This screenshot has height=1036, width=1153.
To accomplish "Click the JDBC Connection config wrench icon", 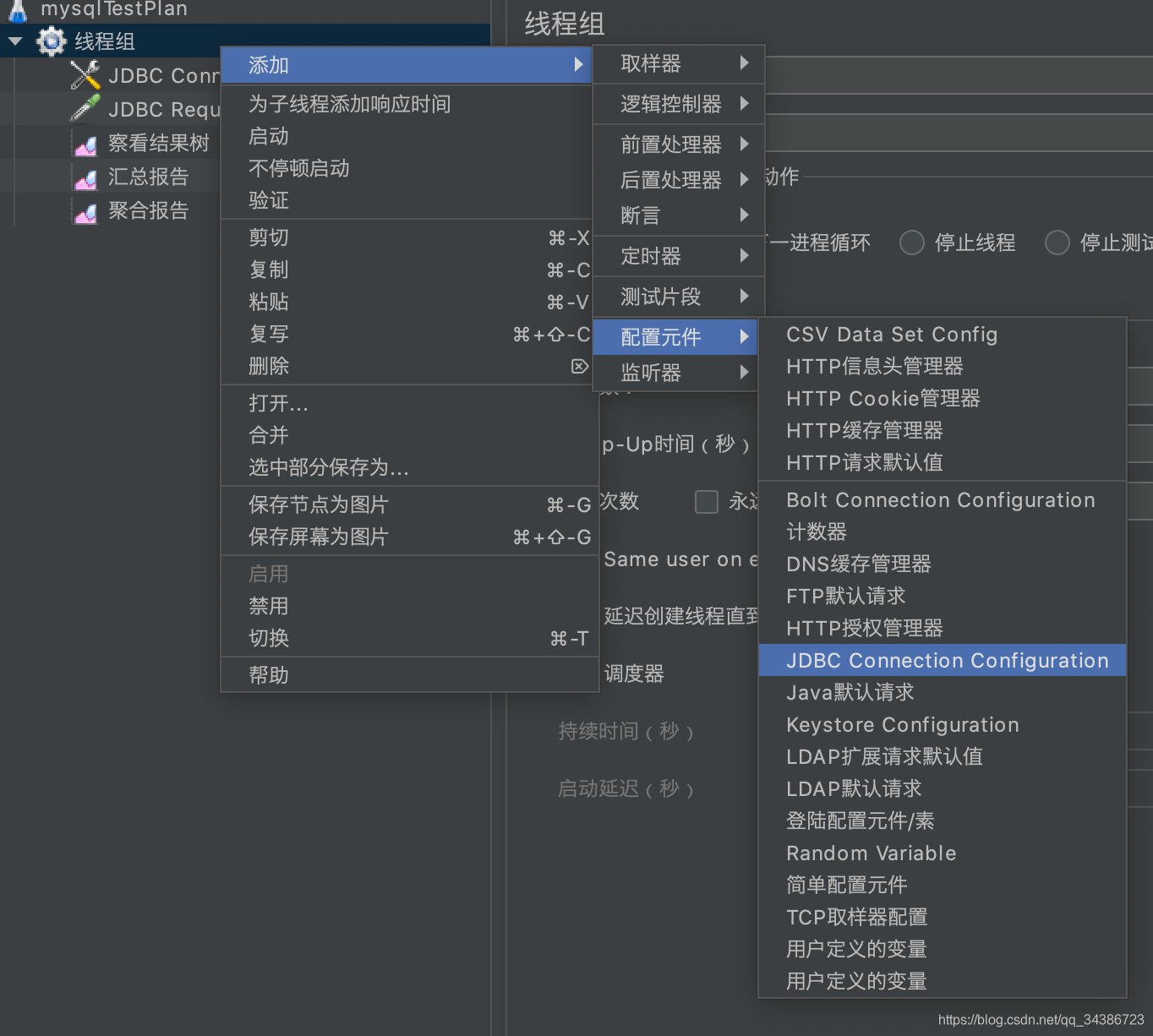I will tap(85, 75).
